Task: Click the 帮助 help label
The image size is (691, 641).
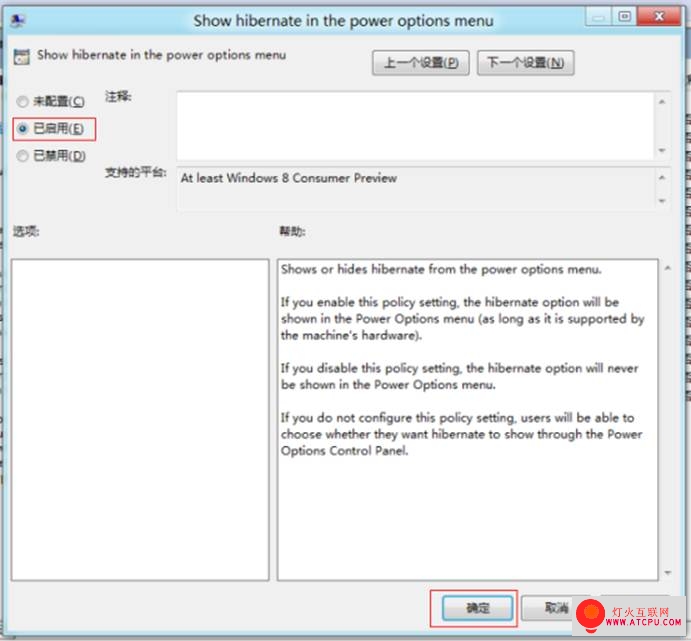Action: (292, 231)
